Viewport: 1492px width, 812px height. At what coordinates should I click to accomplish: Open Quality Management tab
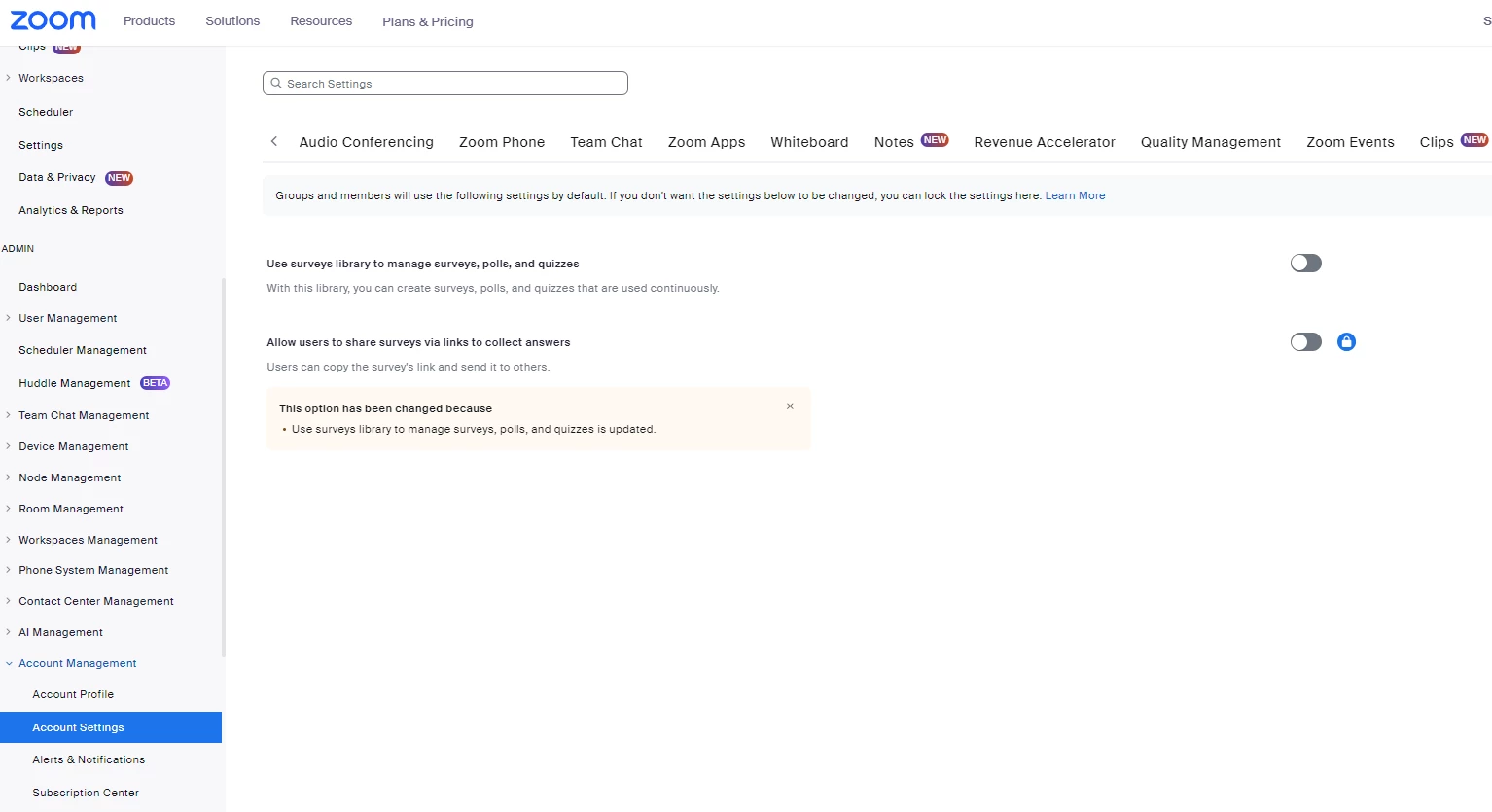tap(1211, 142)
